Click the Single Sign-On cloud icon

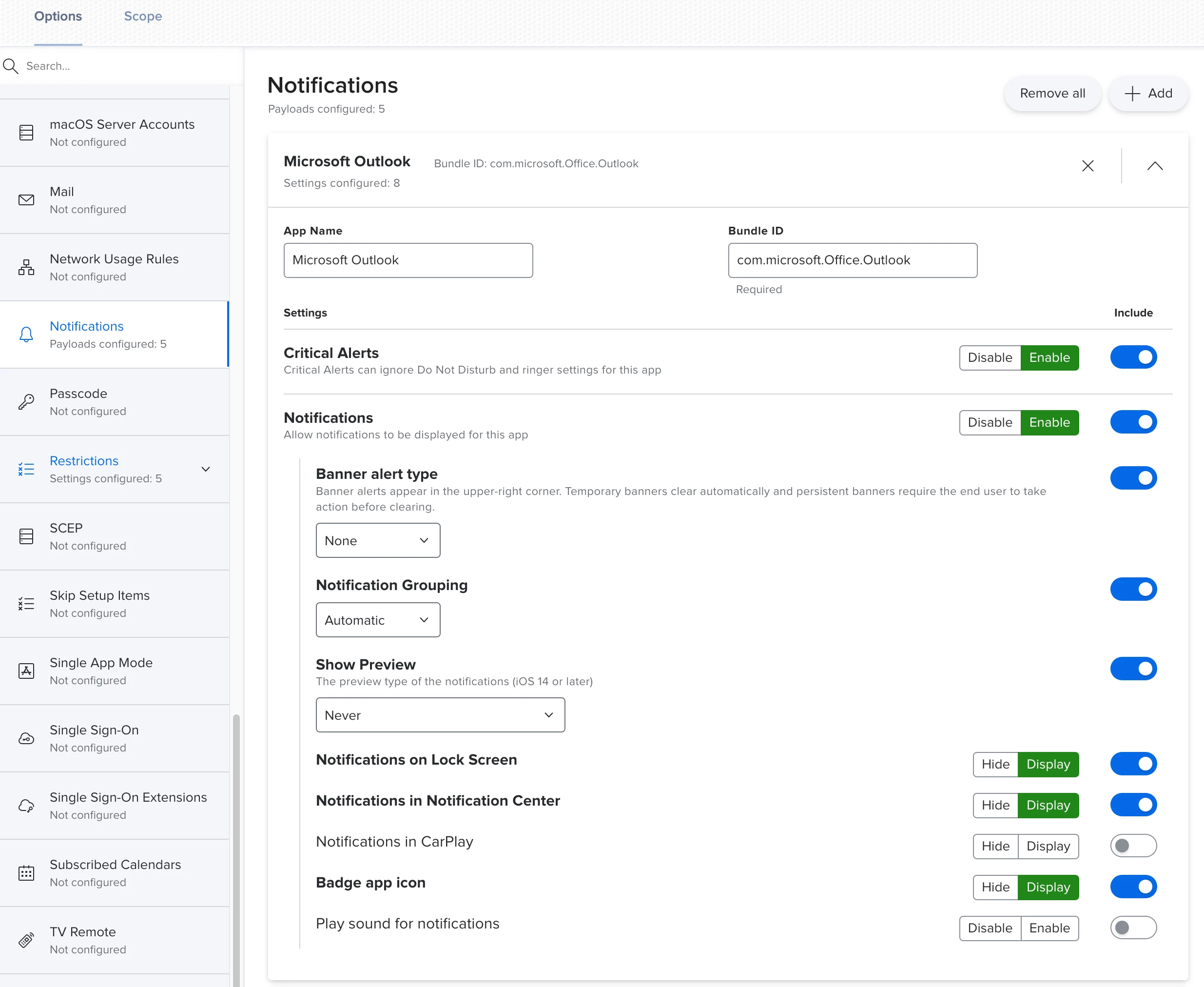coord(26,739)
